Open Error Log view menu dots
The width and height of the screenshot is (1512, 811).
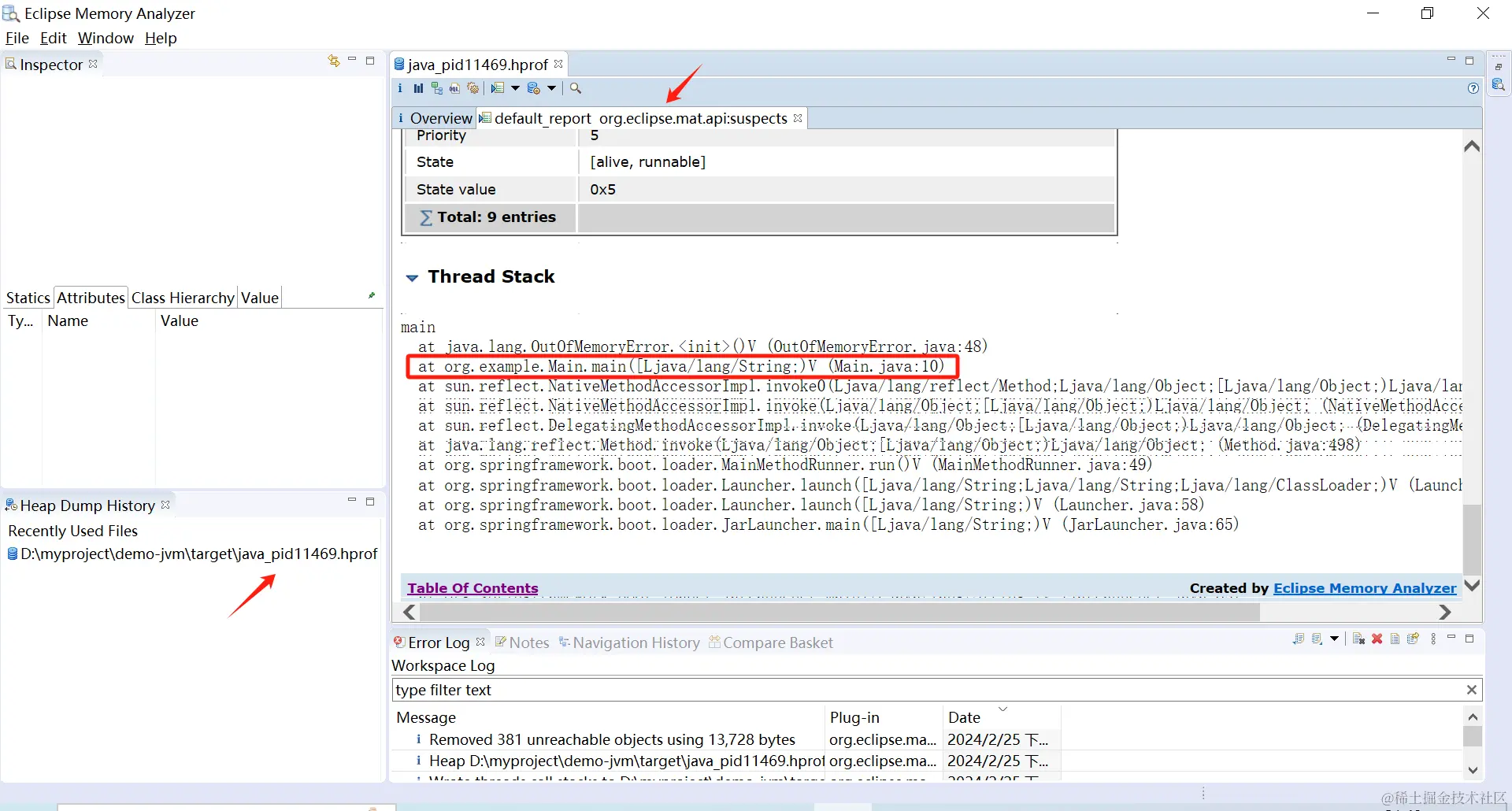tap(1433, 639)
